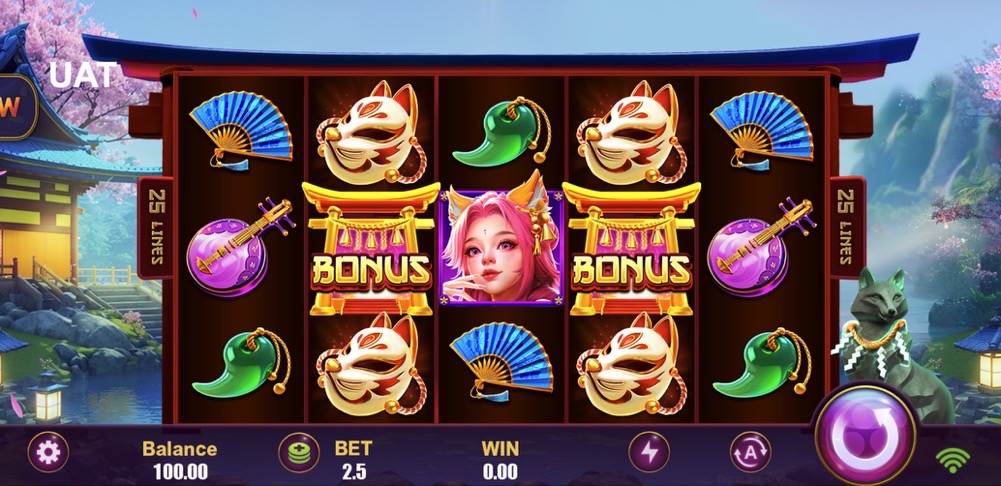Check the green Wi-Fi signal indicator
The image size is (1001, 486).
coord(952,459)
